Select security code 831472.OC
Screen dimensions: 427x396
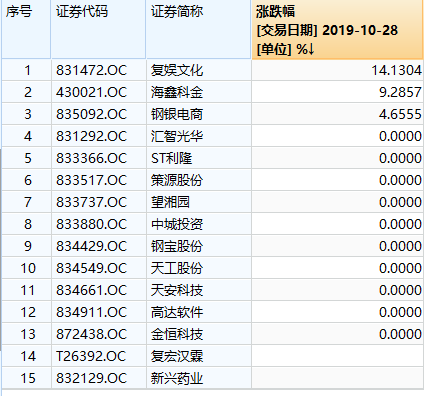[x=92, y=70]
